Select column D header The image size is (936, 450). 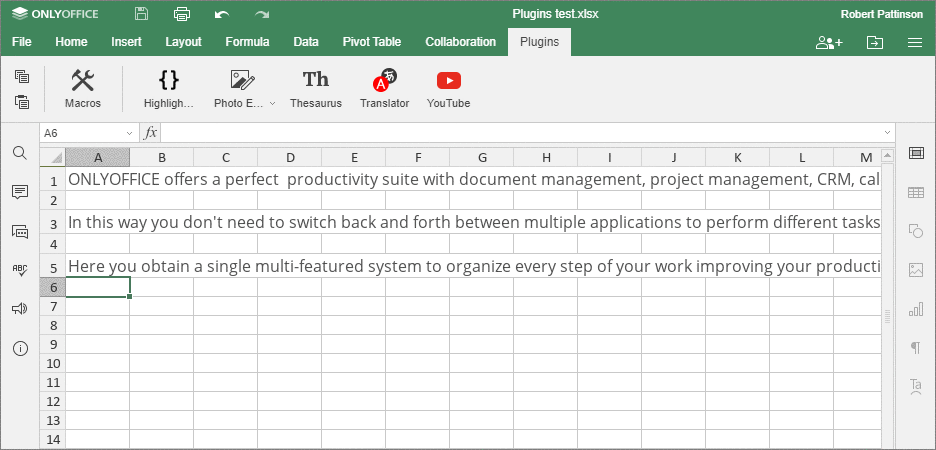[290, 158]
